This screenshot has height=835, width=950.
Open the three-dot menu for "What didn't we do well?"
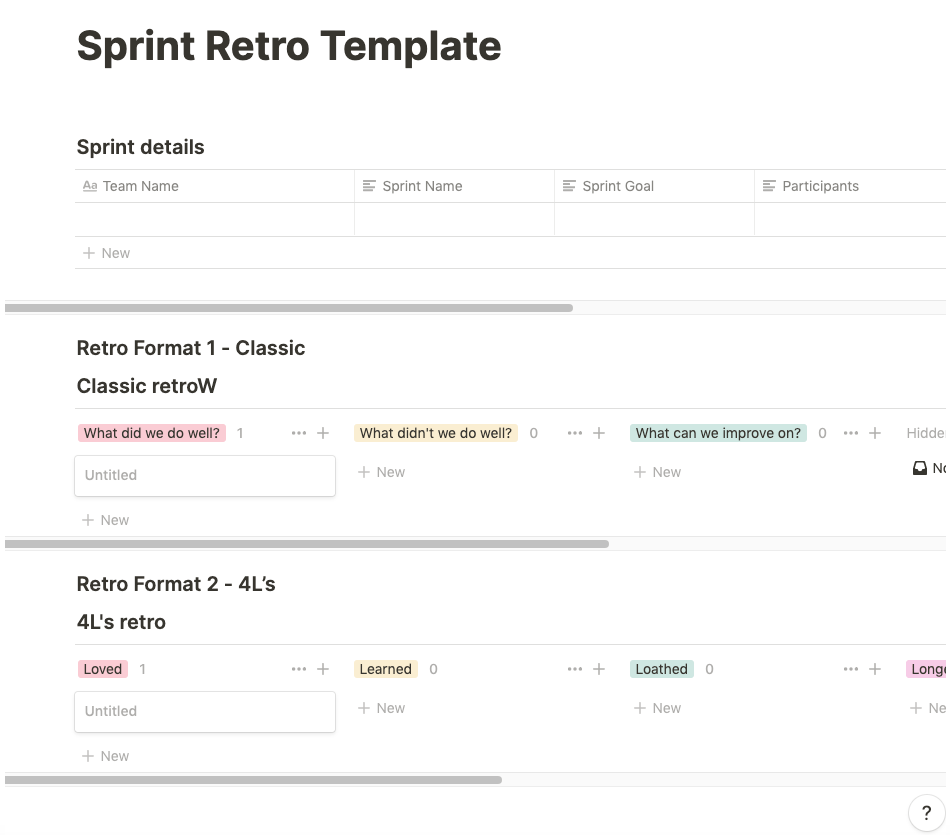coord(575,433)
